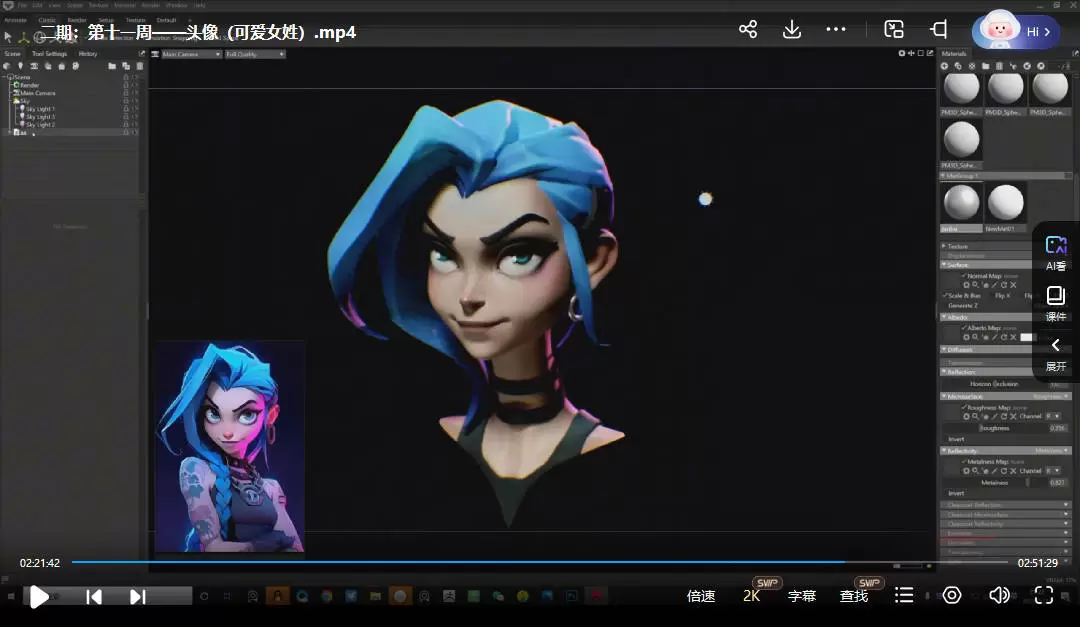Switch to History tab
1080x627 pixels.
coord(88,54)
